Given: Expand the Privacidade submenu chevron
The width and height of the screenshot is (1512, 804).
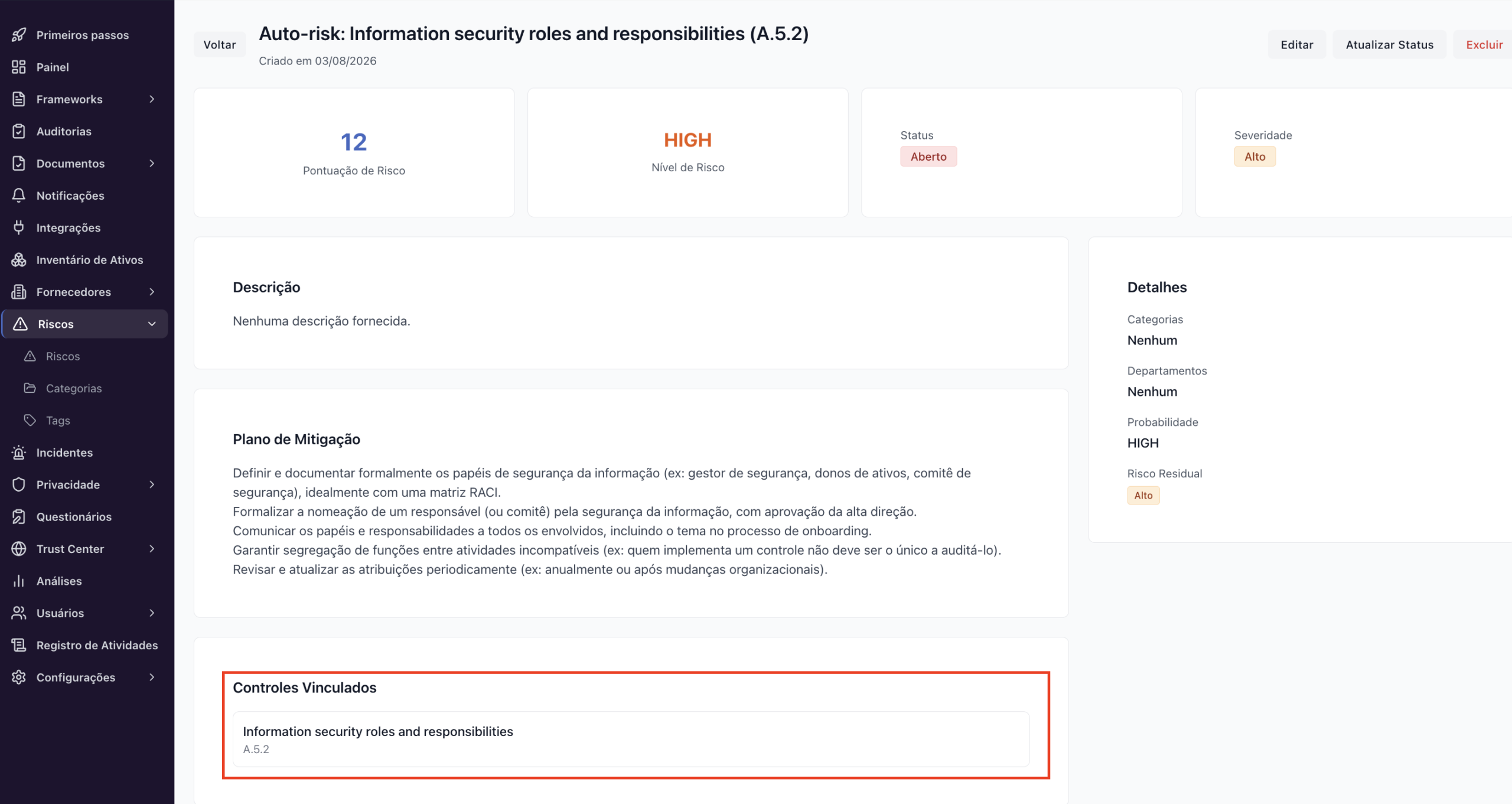Looking at the screenshot, I should coord(152,484).
